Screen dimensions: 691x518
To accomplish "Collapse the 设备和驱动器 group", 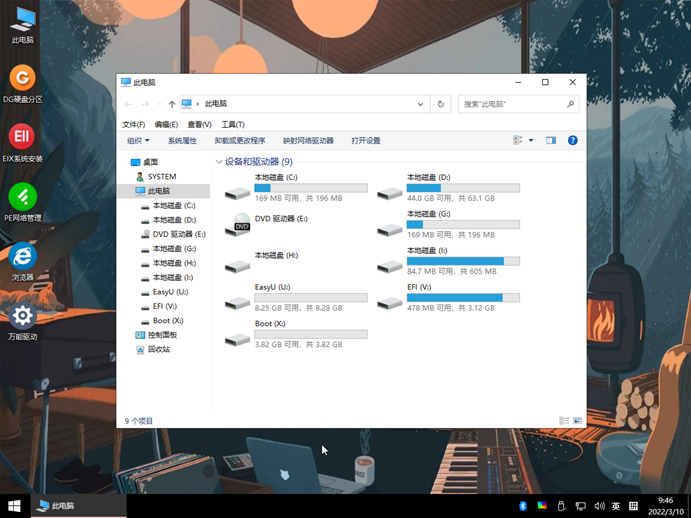I will (219, 161).
